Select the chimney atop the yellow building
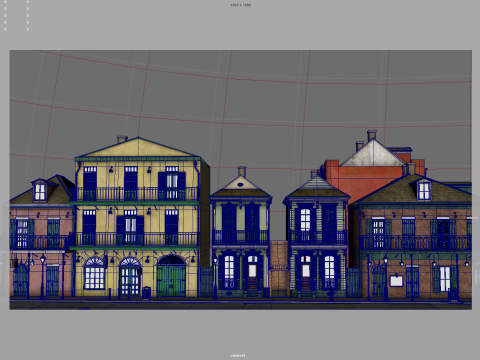Screen dimensions: 480x360 pyautogui.click(x=122, y=139)
